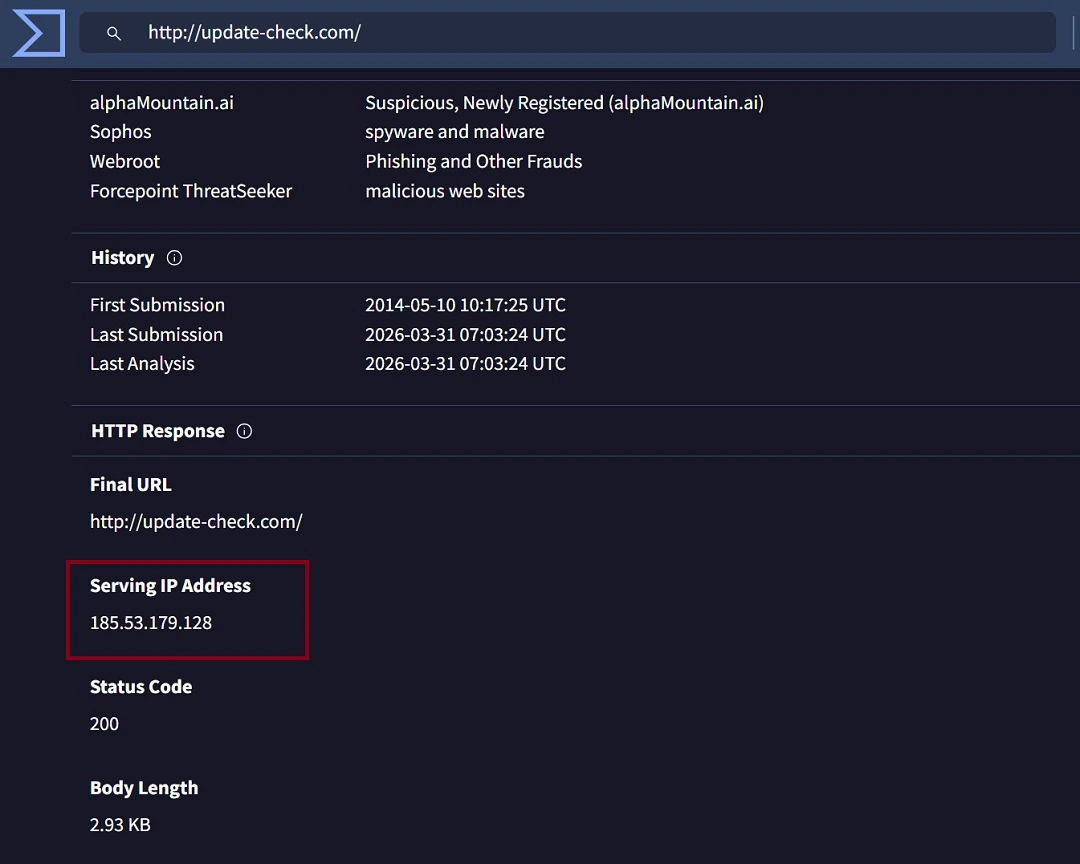Click 'Phishing and Other Frauds' category text
1080x864 pixels.
[473, 162]
